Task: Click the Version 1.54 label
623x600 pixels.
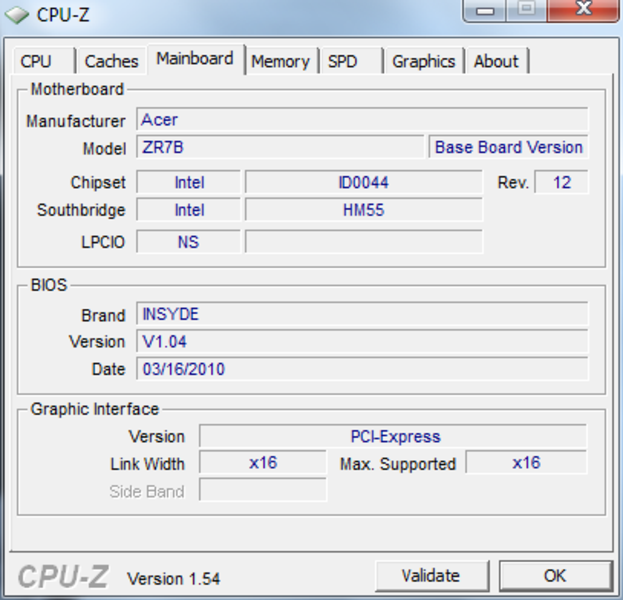Action: pos(173,579)
